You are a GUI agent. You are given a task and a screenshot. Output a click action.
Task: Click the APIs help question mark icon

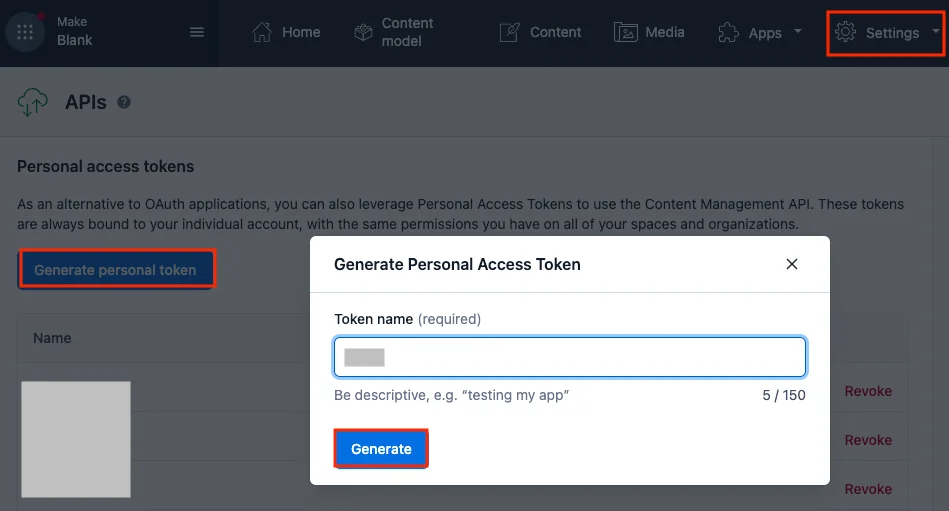pos(123,102)
